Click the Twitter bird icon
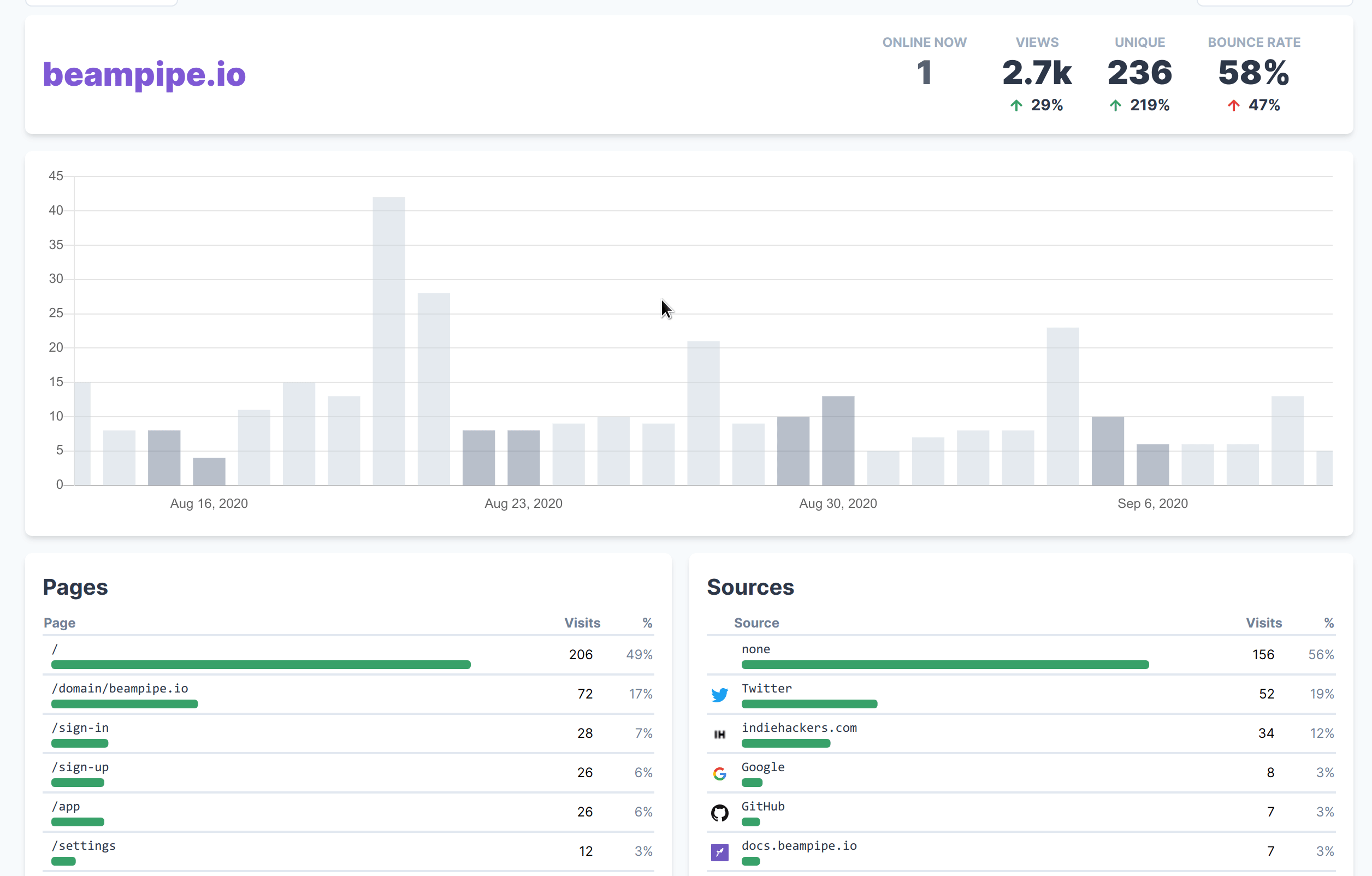 click(x=720, y=694)
